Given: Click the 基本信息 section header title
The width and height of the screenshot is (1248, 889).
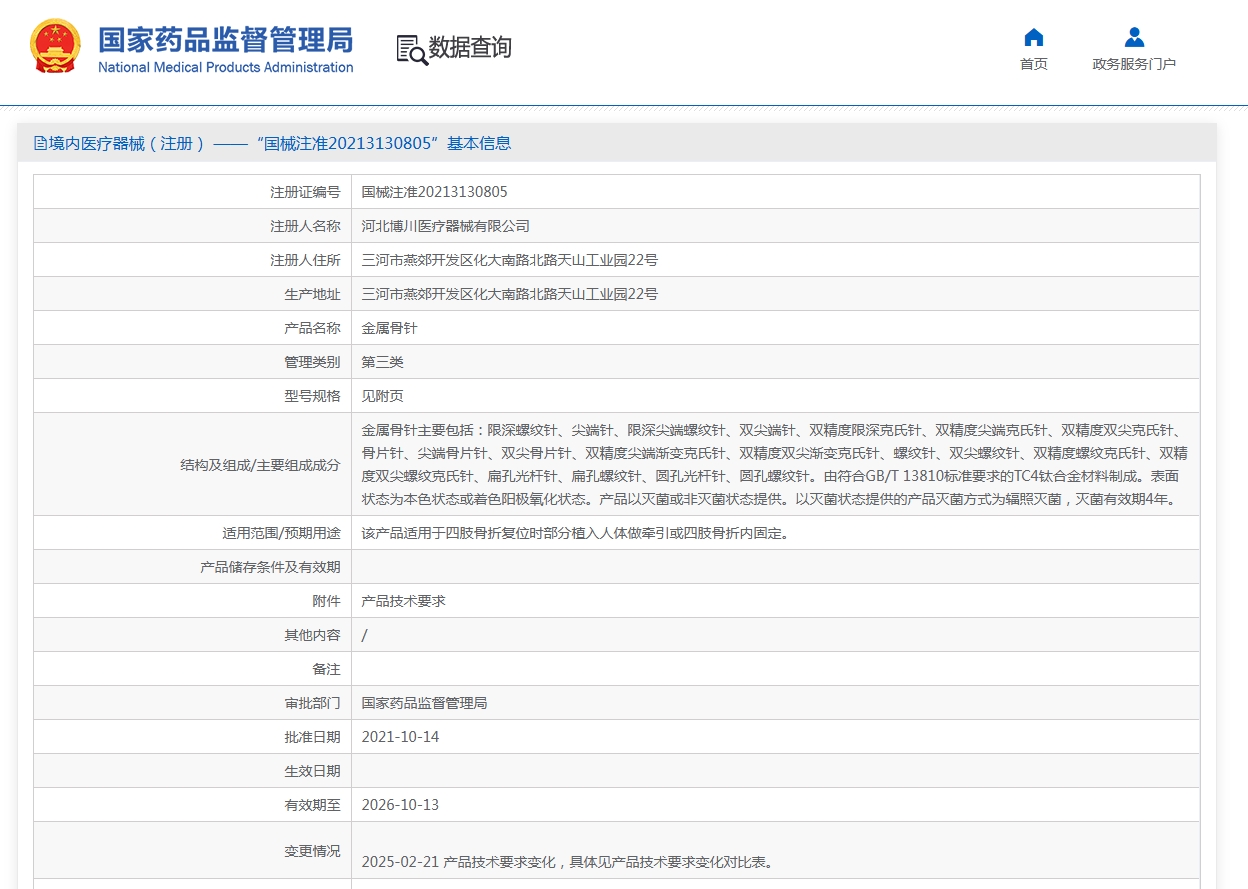Looking at the screenshot, I should coord(272,143).
